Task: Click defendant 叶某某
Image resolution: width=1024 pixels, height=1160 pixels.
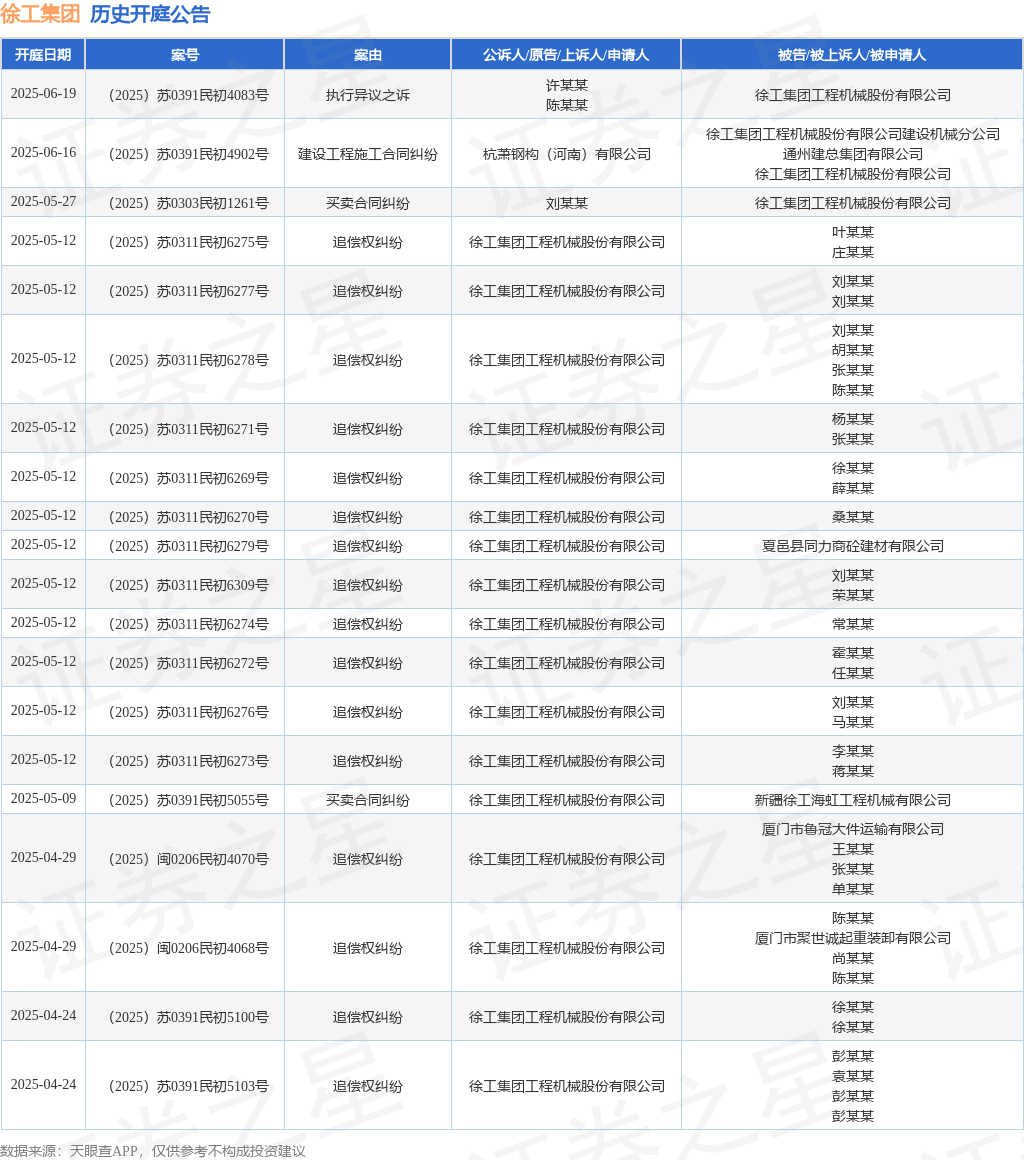Action: click(x=853, y=232)
